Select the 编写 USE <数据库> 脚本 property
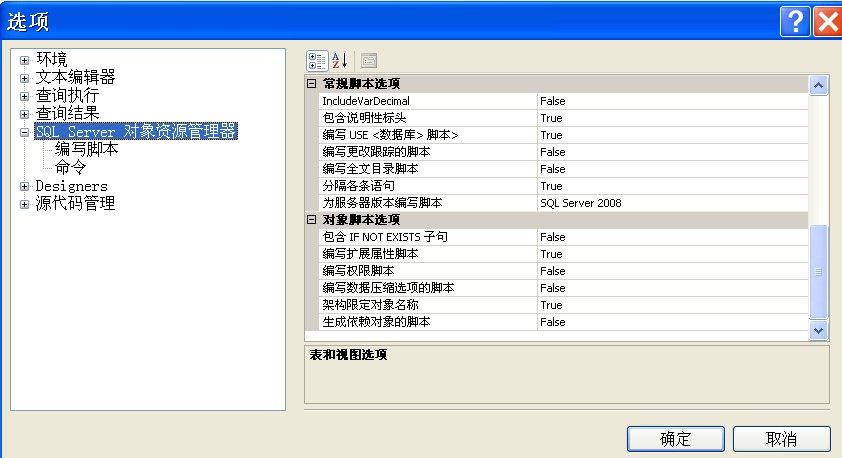The height and width of the screenshot is (458, 842). [564, 135]
